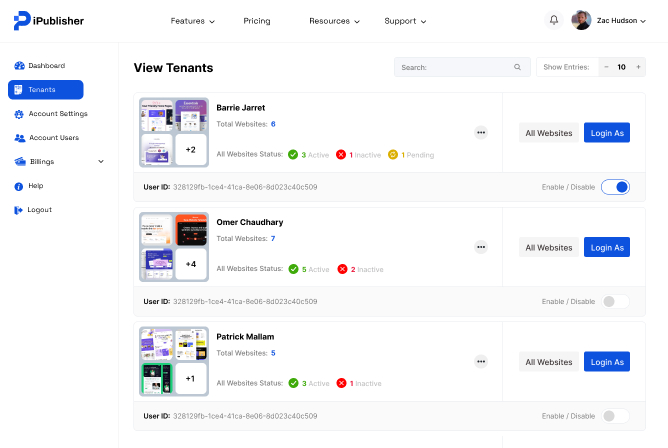Click Barrie Jarret's total websites count 6
This screenshot has width=668, height=448.
[x=273, y=124]
